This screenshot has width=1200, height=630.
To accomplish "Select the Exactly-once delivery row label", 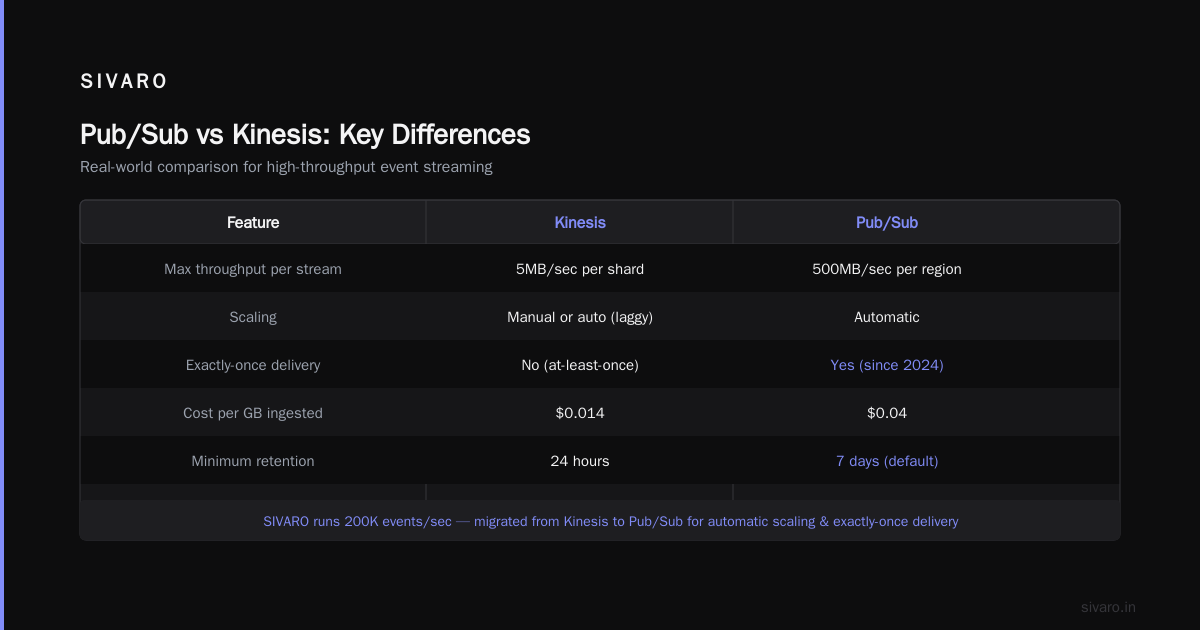I will (x=253, y=365).
